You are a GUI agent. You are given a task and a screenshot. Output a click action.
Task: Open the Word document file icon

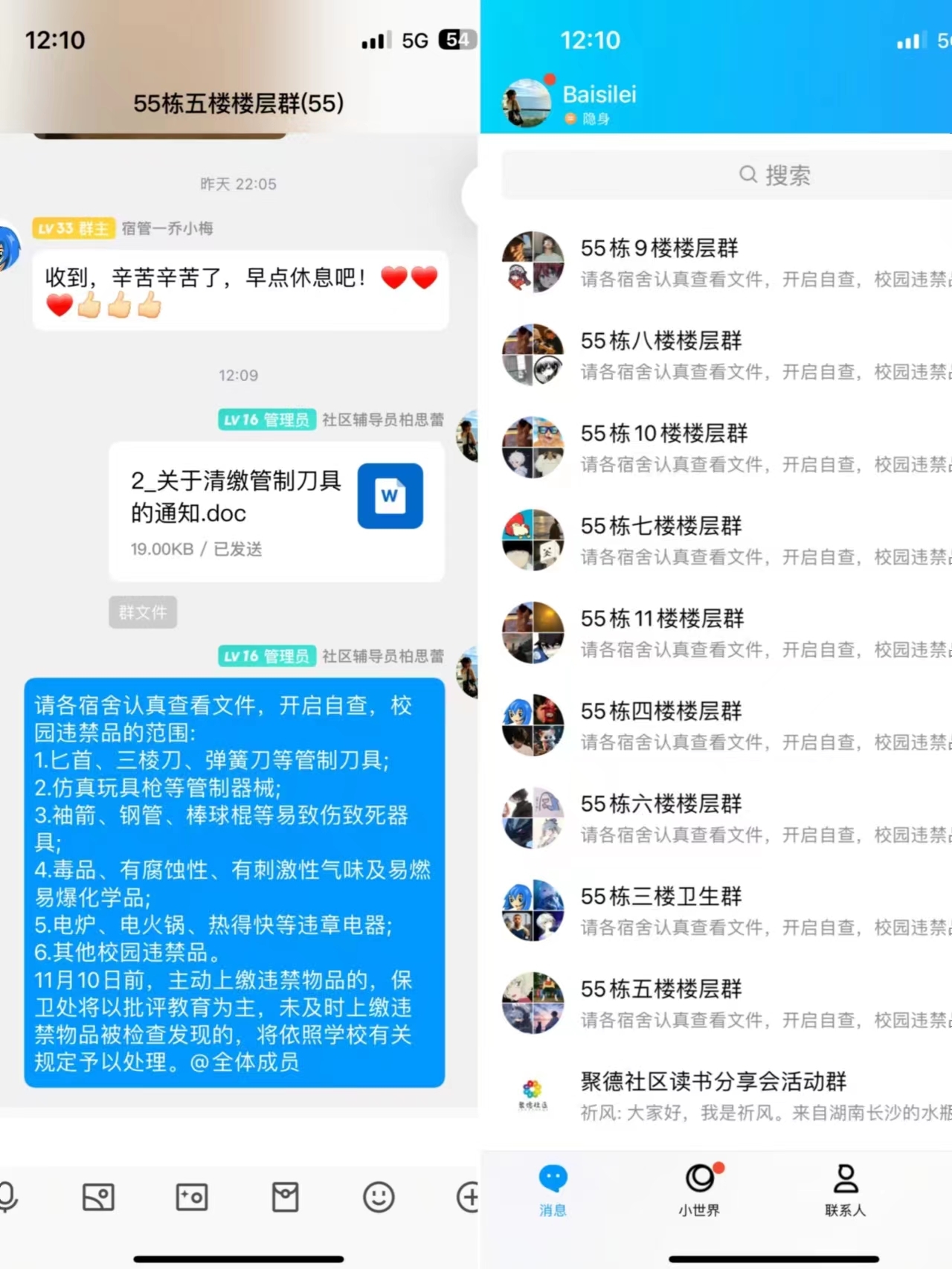click(390, 496)
